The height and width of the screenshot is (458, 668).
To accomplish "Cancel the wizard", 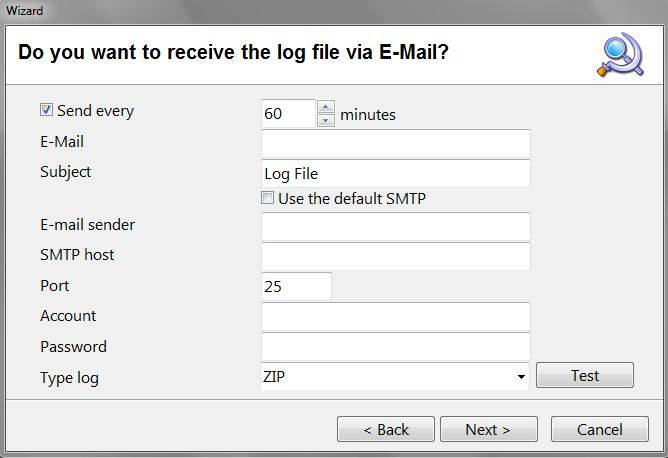I will click(x=599, y=429).
